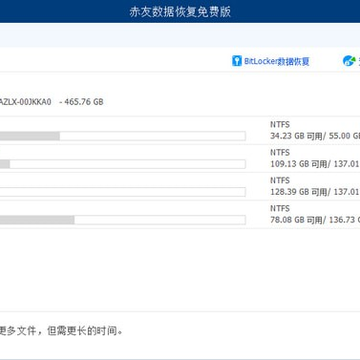
Task: Select the partition with 109.13 GB free
Action: pos(180,158)
